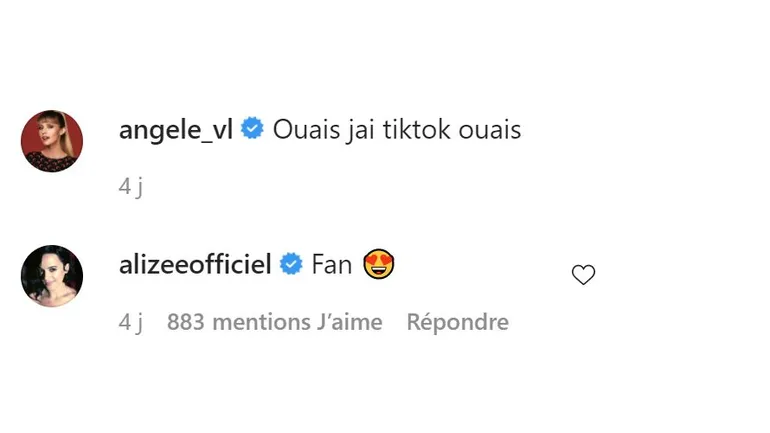Click the verified badge beside alizeeofficiel
The width and height of the screenshot is (770, 433).
pyautogui.click(x=292, y=265)
